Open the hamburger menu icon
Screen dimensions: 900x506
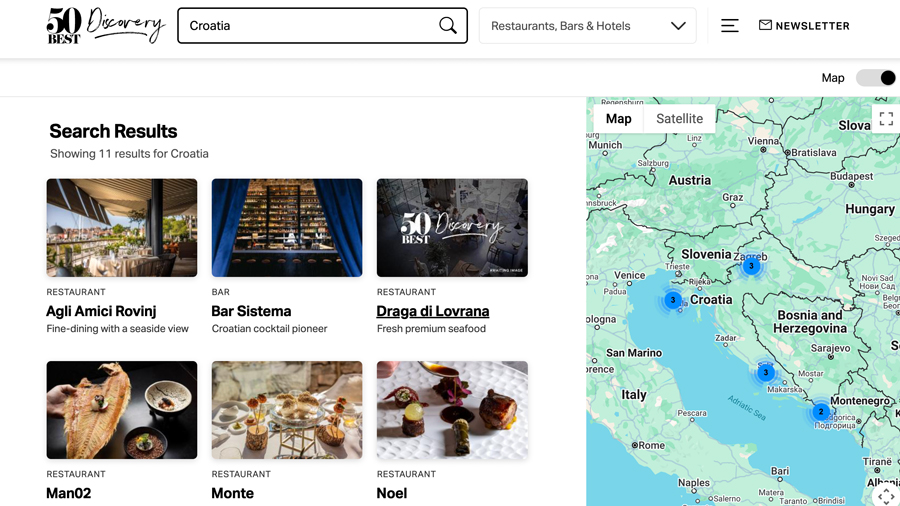(x=730, y=26)
